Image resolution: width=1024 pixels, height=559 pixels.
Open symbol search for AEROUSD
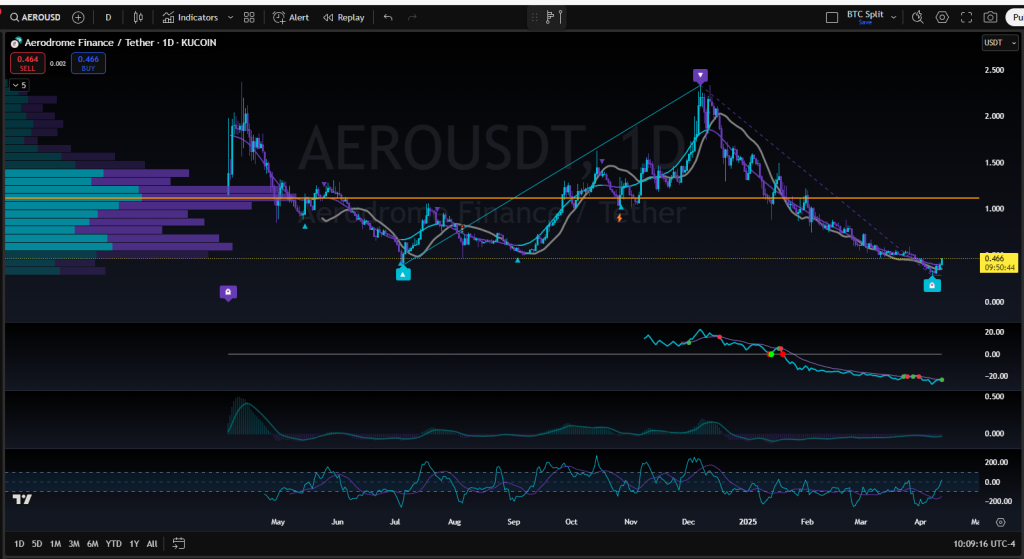36,18
